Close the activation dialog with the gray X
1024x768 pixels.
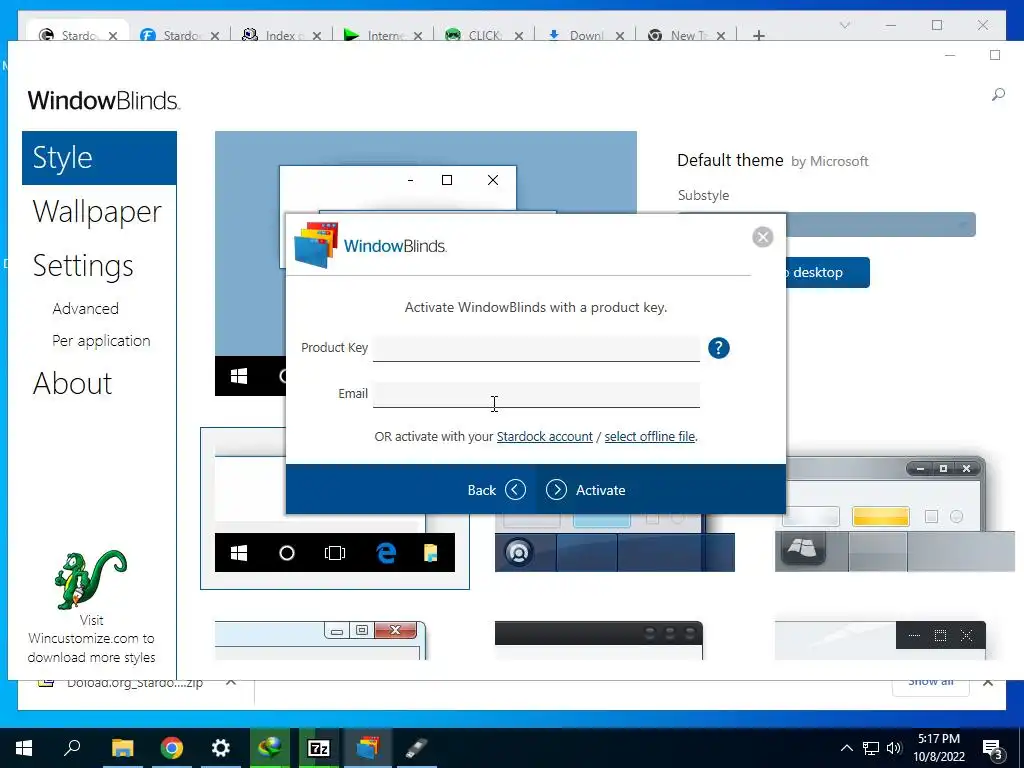(762, 236)
